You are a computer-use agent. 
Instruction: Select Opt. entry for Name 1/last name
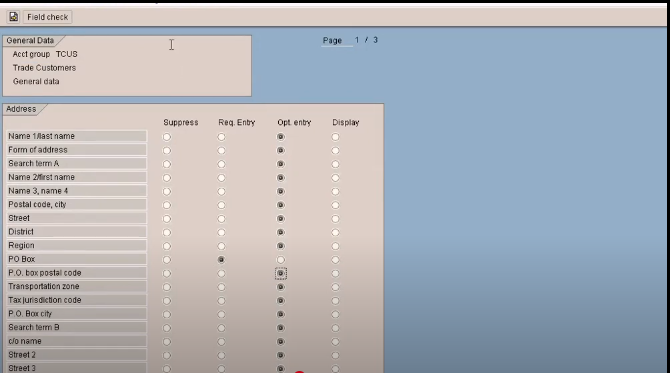(281, 137)
